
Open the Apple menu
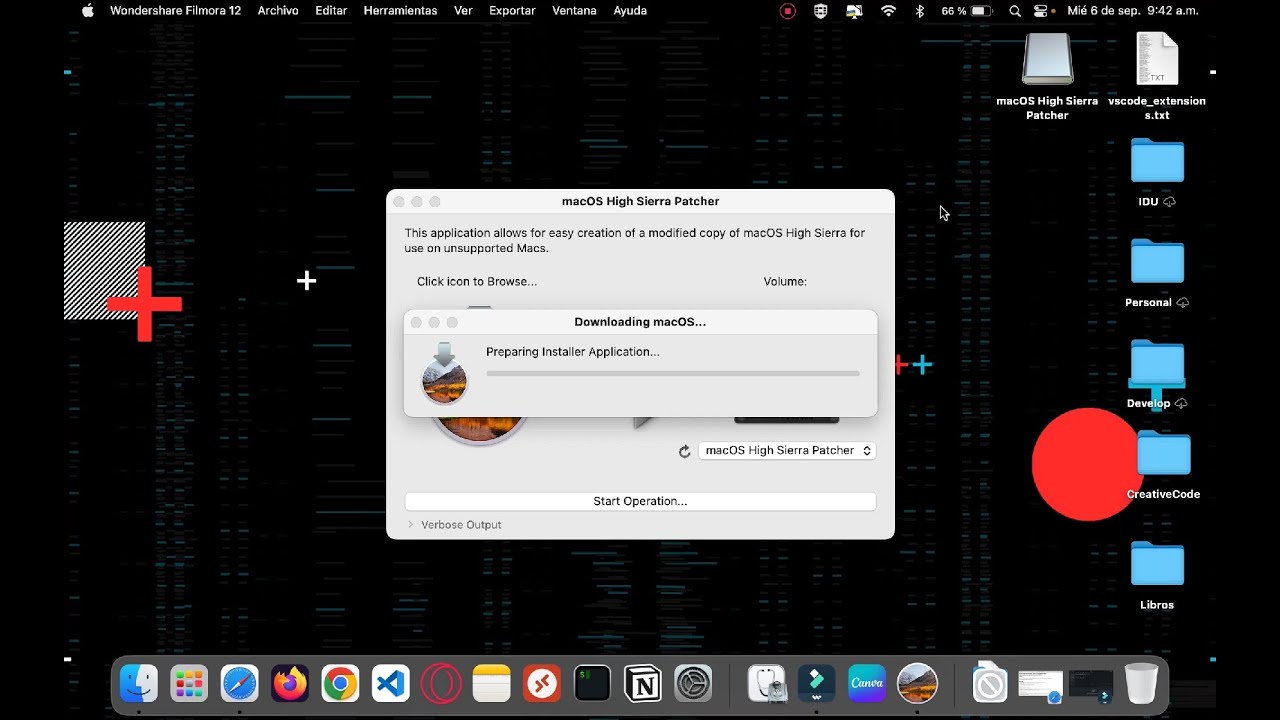click(87, 11)
